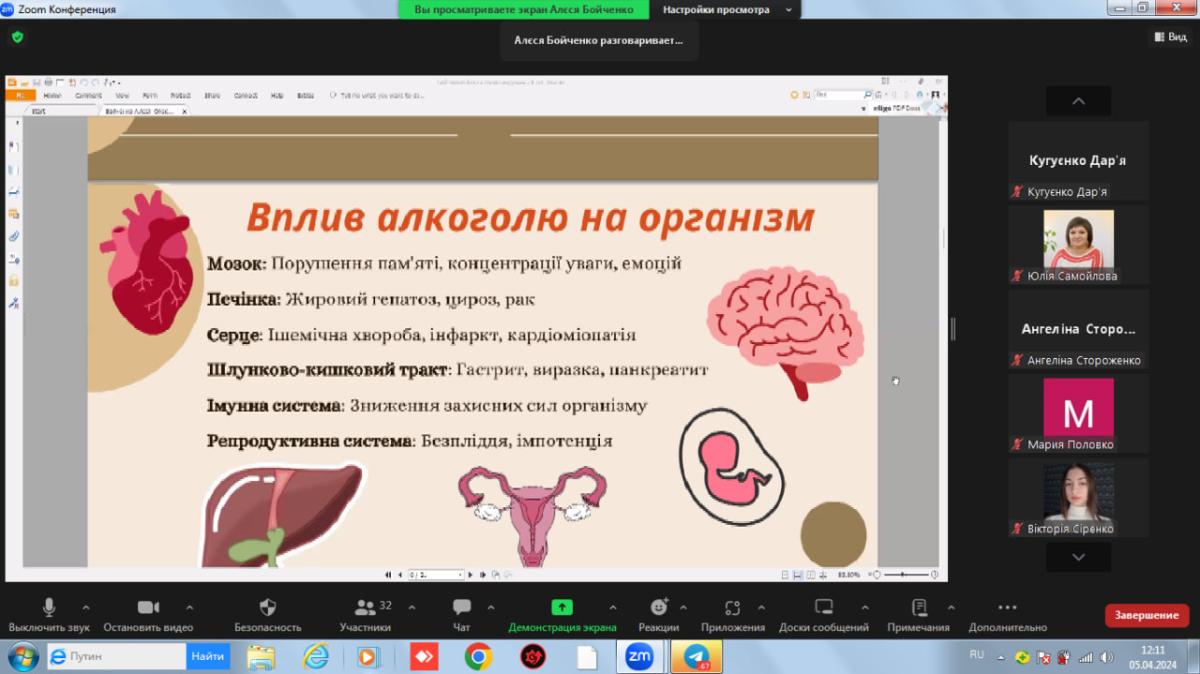
Task: Open Whiteboards (Доски сообщений)
Action: pyautogui.click(x=824, y=608)
